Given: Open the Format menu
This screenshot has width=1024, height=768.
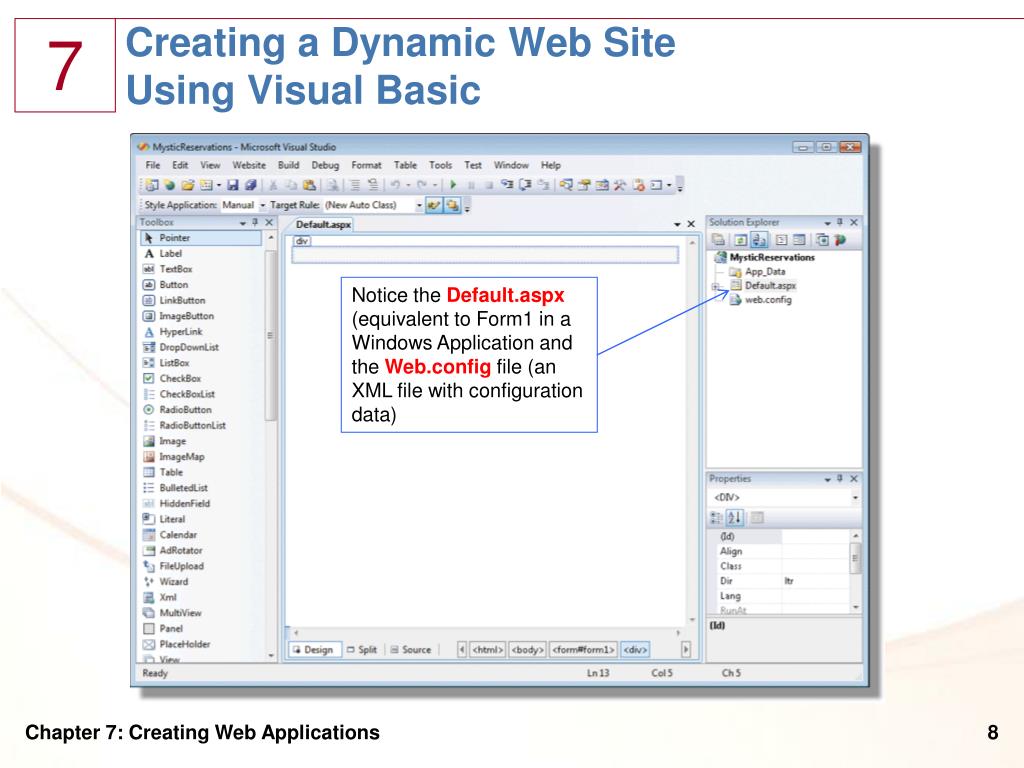Looking at the screenshot, I should pyautogui.click(x=366, y=165).
